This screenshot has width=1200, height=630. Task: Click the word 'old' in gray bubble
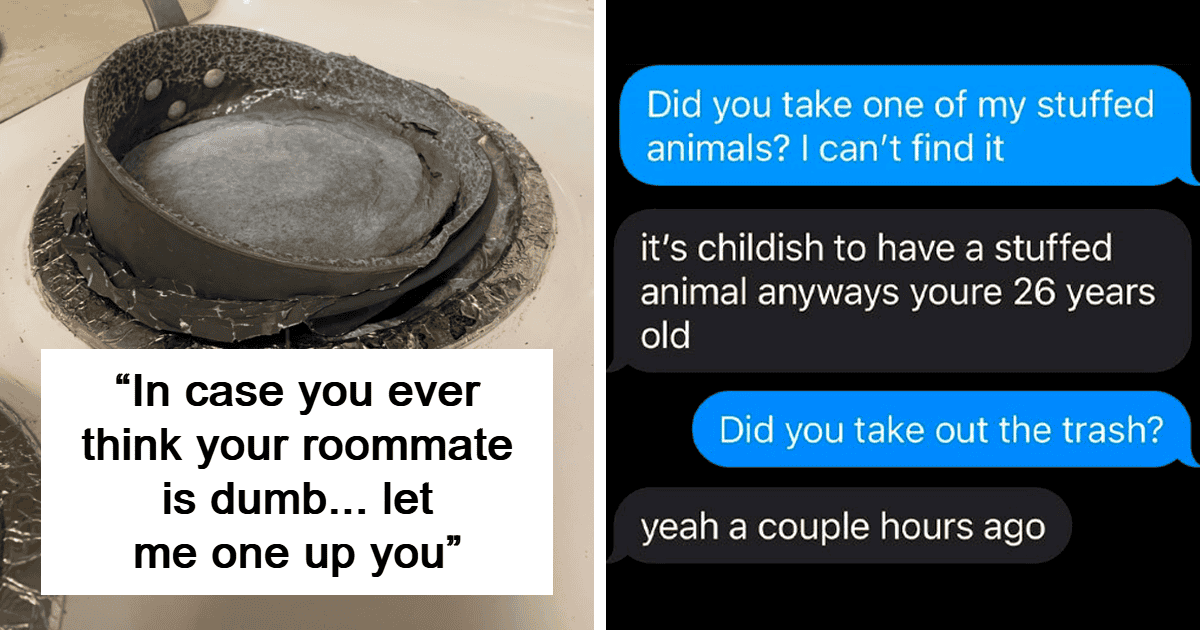tap(666, 333)
